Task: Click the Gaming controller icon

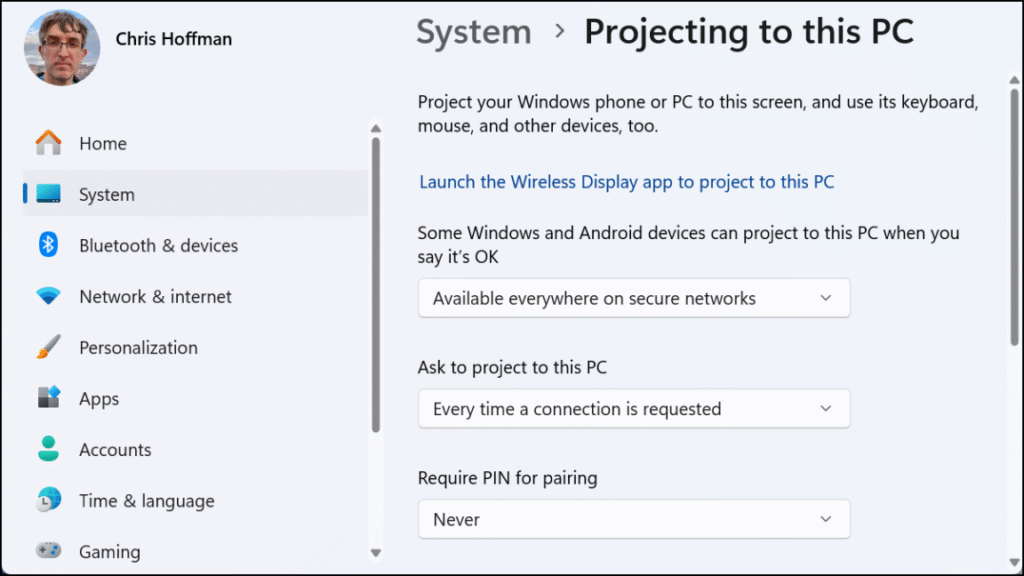Action: pyautogui.click(x=48, y=551)
